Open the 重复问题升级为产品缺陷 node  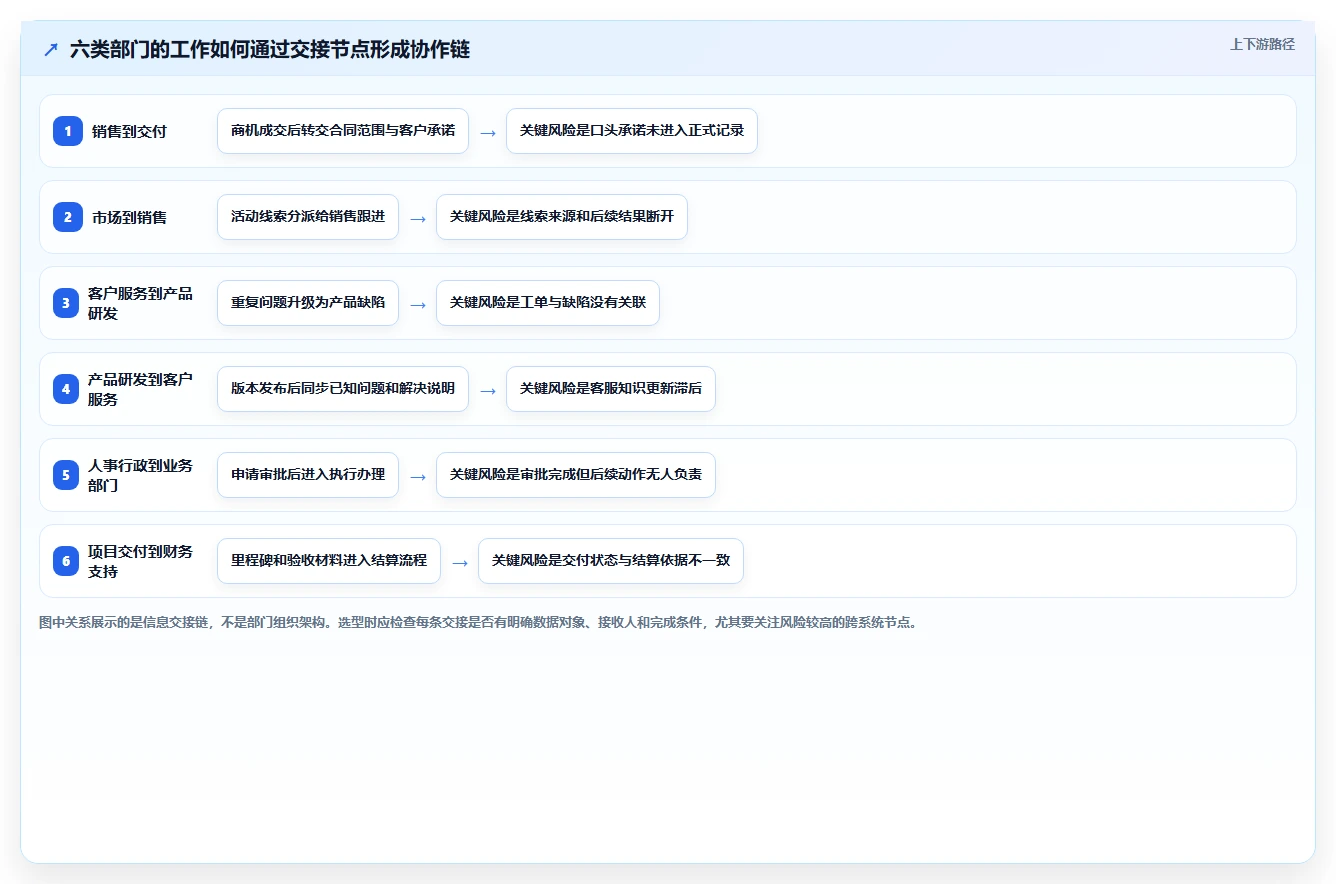tap(308, 303)
